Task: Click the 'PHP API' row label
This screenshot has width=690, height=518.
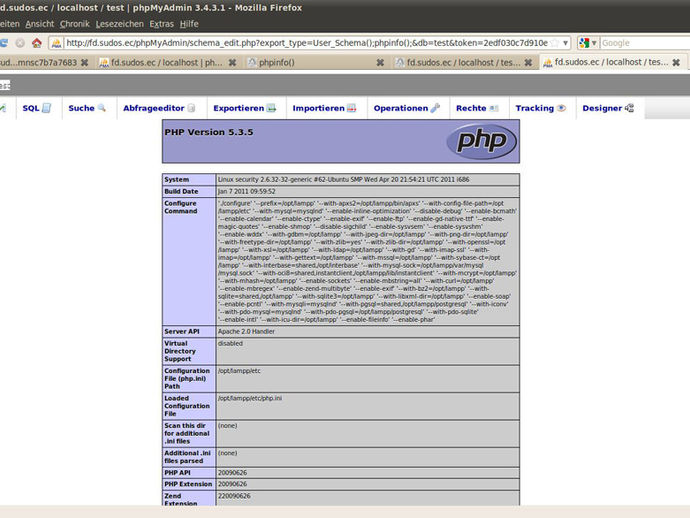Action: 177,473
